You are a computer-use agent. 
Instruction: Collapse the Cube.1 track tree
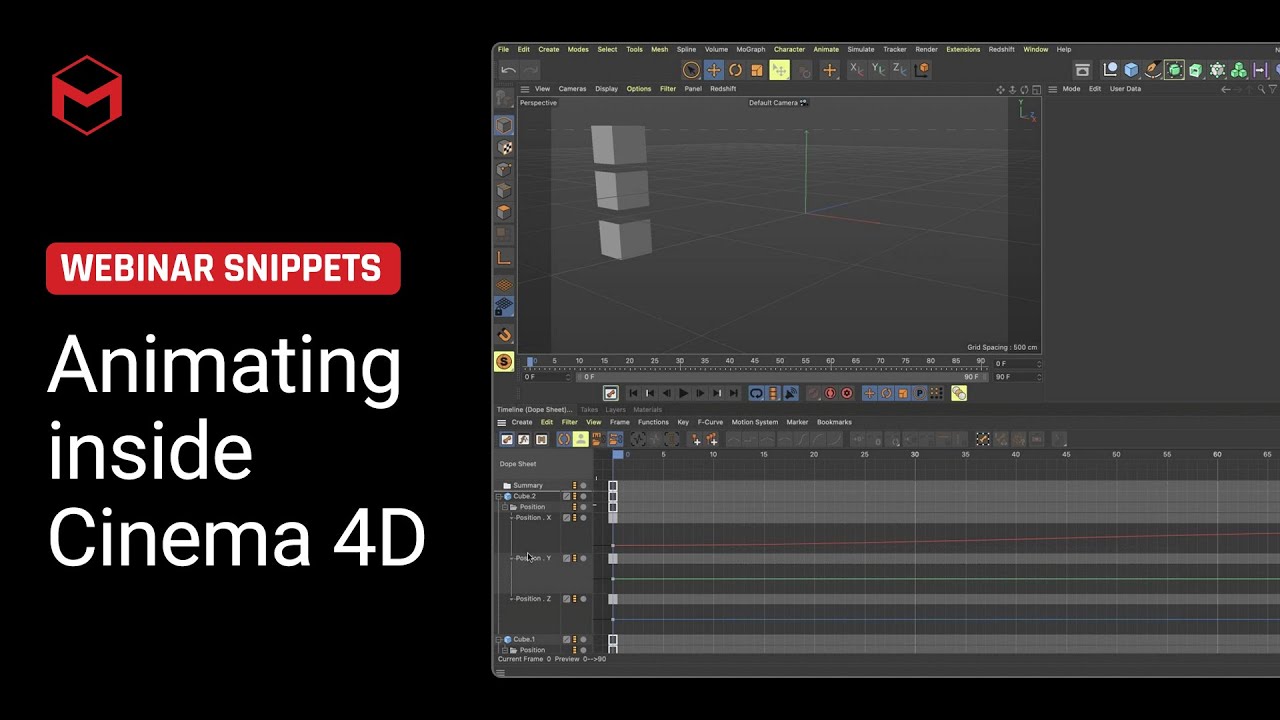pos(499,639)
